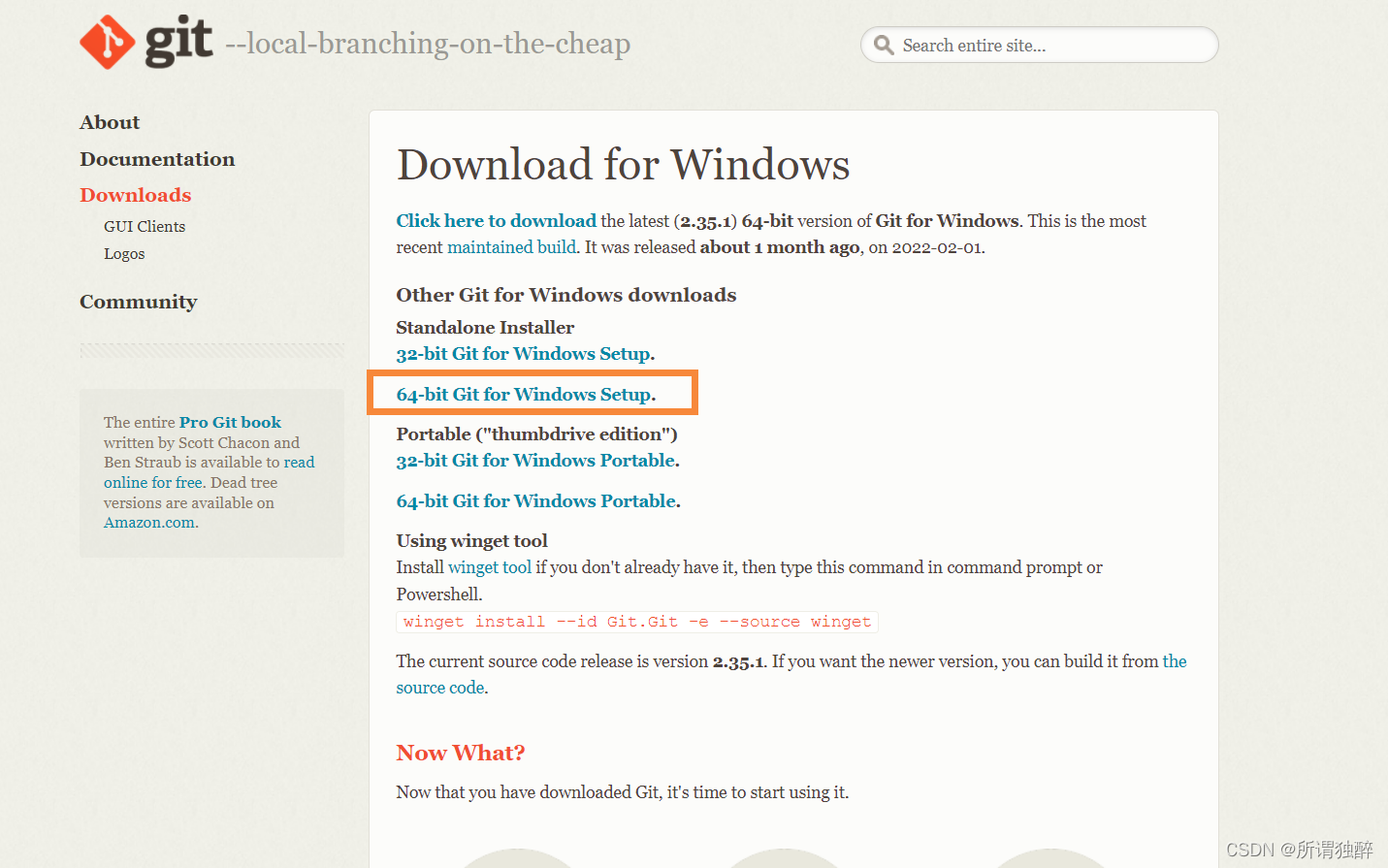This screenshot has height=868, width=1388.
Task: Go to Logos page
Action: tap(124, 254)
